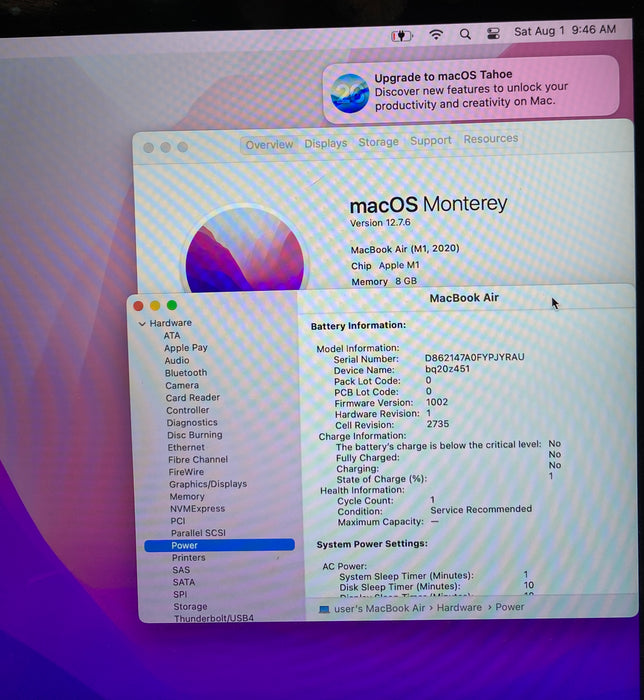Click the battery charging icon in menu bar

402,35
